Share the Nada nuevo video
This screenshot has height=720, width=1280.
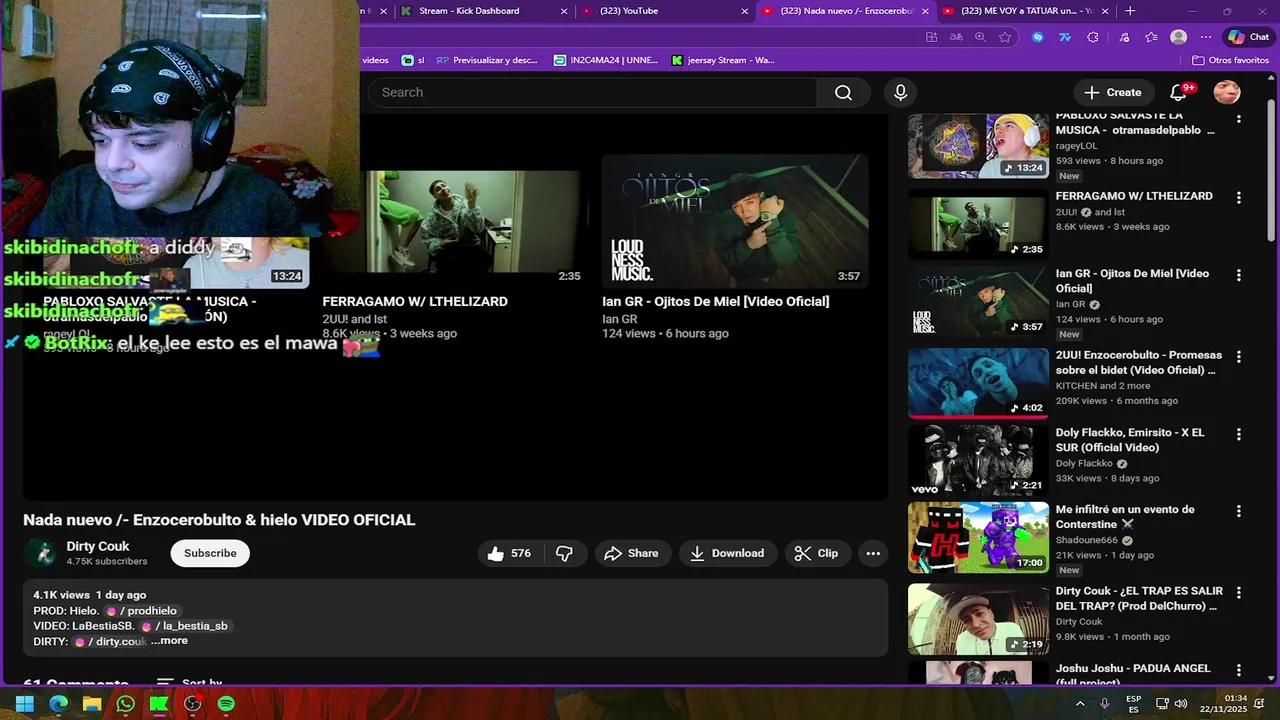[632, 553]
